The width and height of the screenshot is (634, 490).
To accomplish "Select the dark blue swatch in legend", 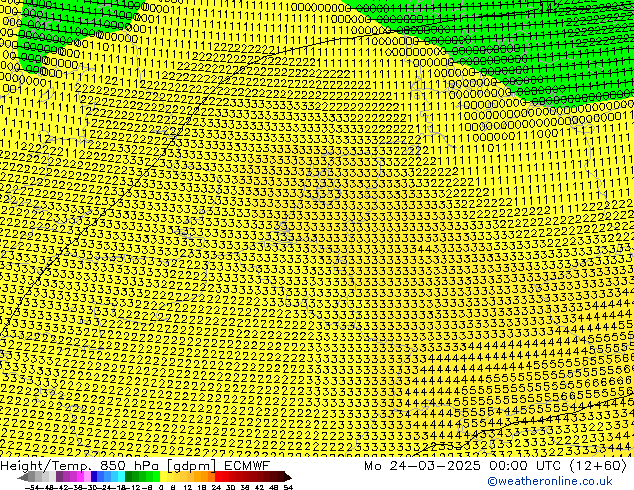I will (x=94, y=477).
